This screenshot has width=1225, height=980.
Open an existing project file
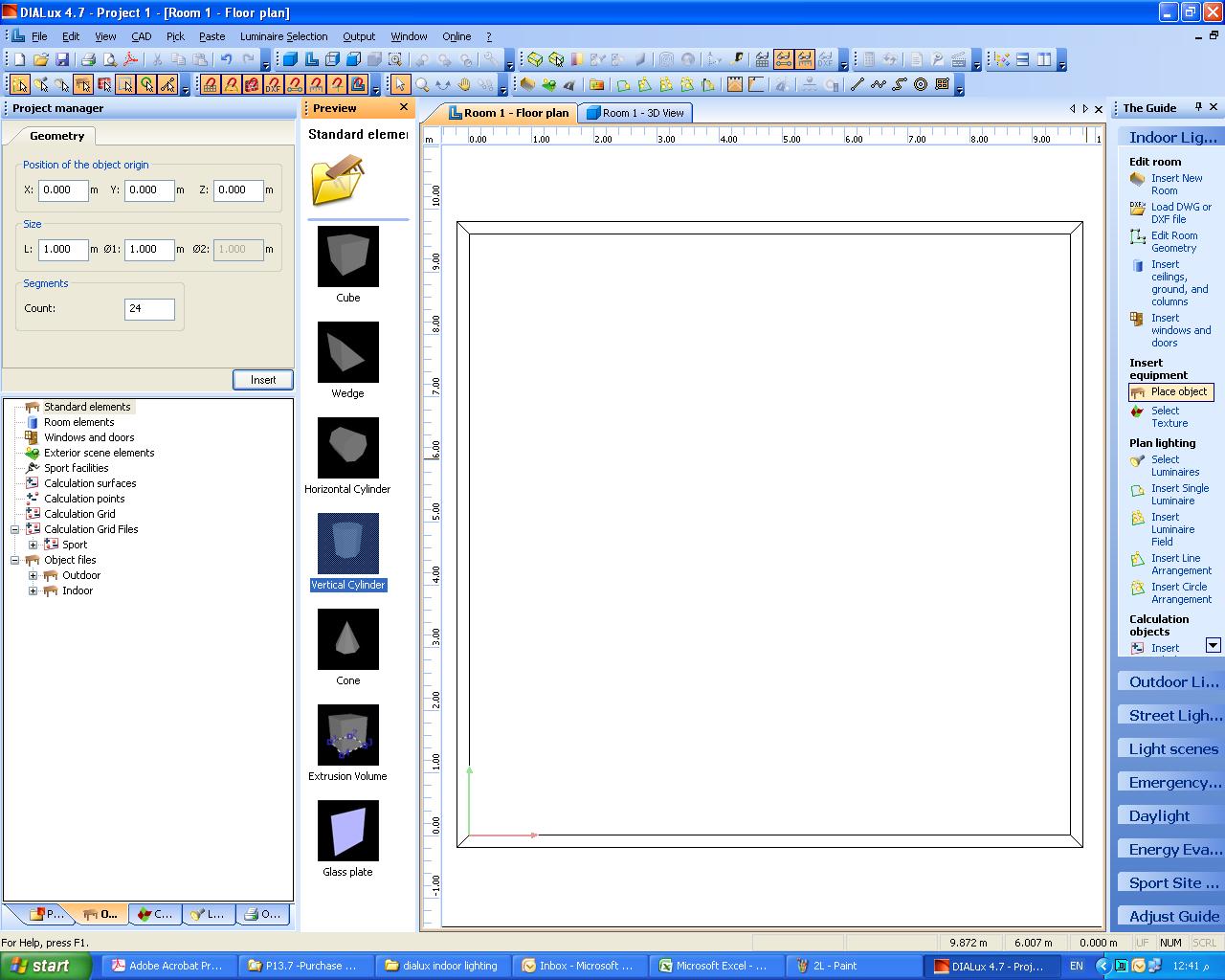[x=40, y=58]
